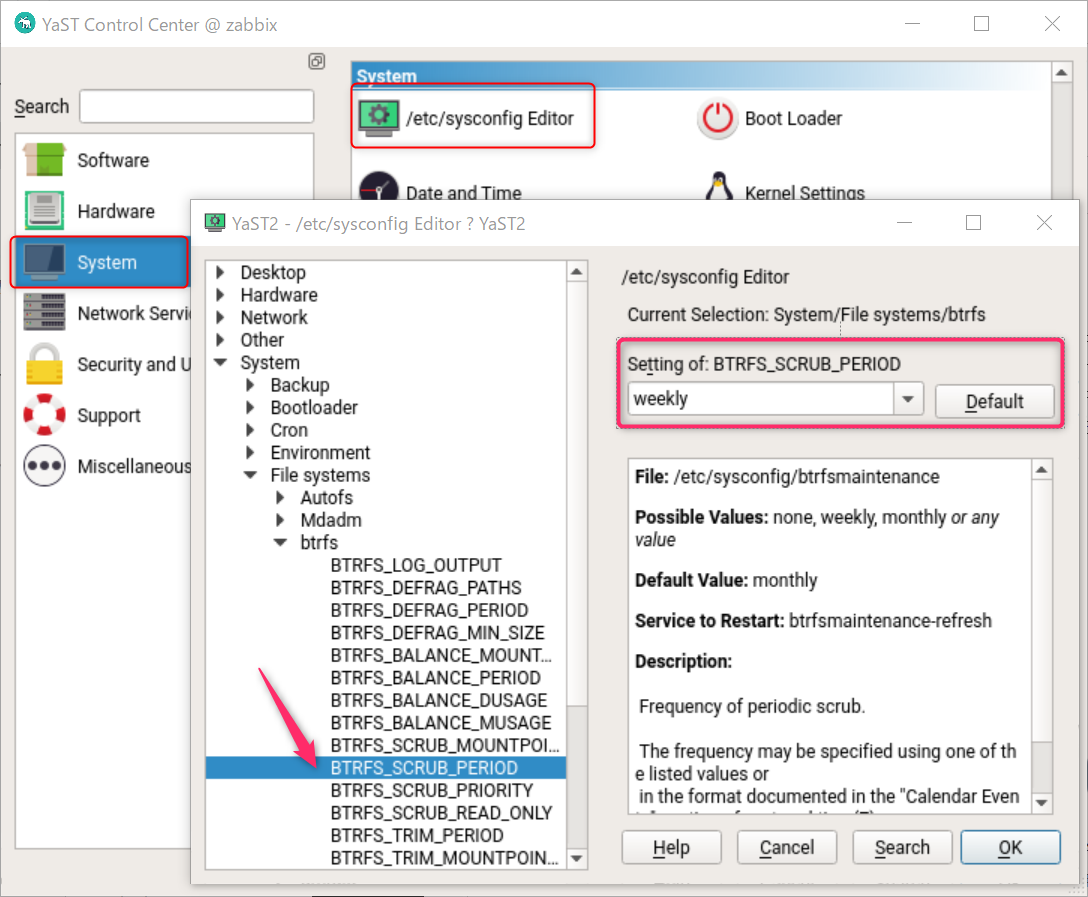Screen dimensions: 1088x897
Task: Select the Security padlock icon
Action: click(44, 364)
